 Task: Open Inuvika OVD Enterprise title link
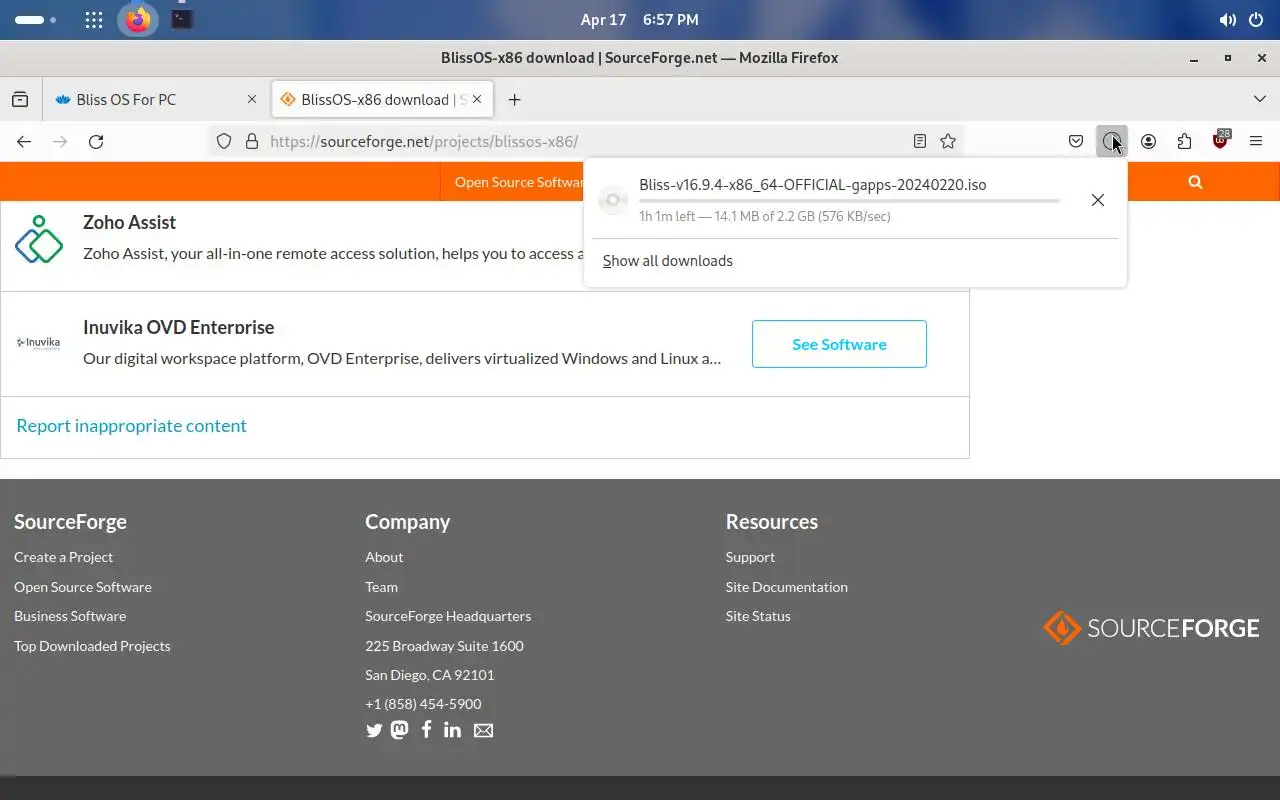coord(178,327)
